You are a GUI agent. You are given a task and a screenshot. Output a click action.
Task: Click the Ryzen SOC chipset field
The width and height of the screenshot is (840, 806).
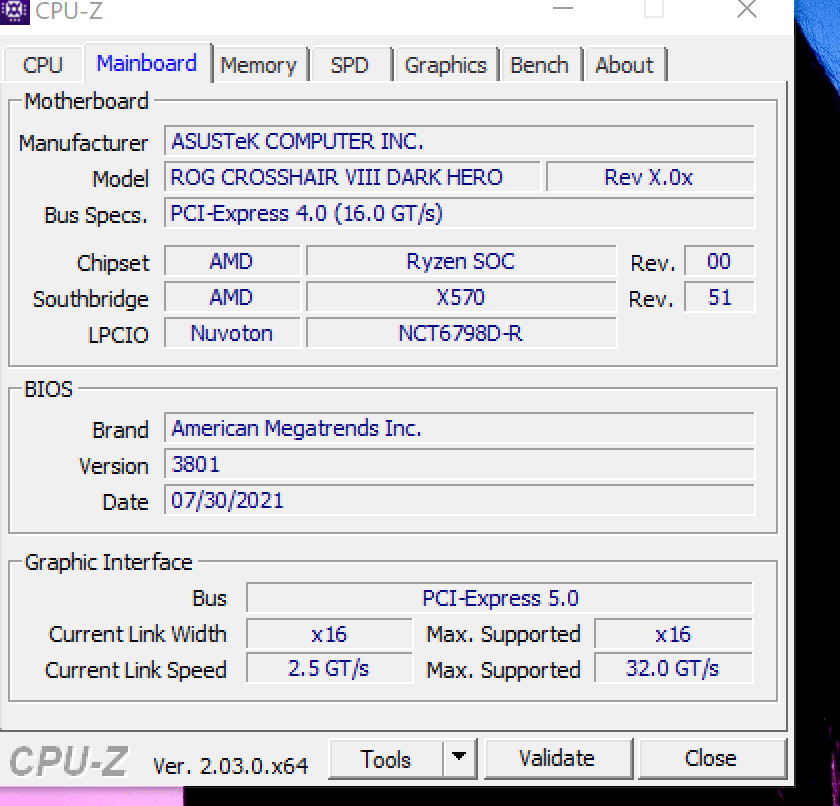pos(461,261)
